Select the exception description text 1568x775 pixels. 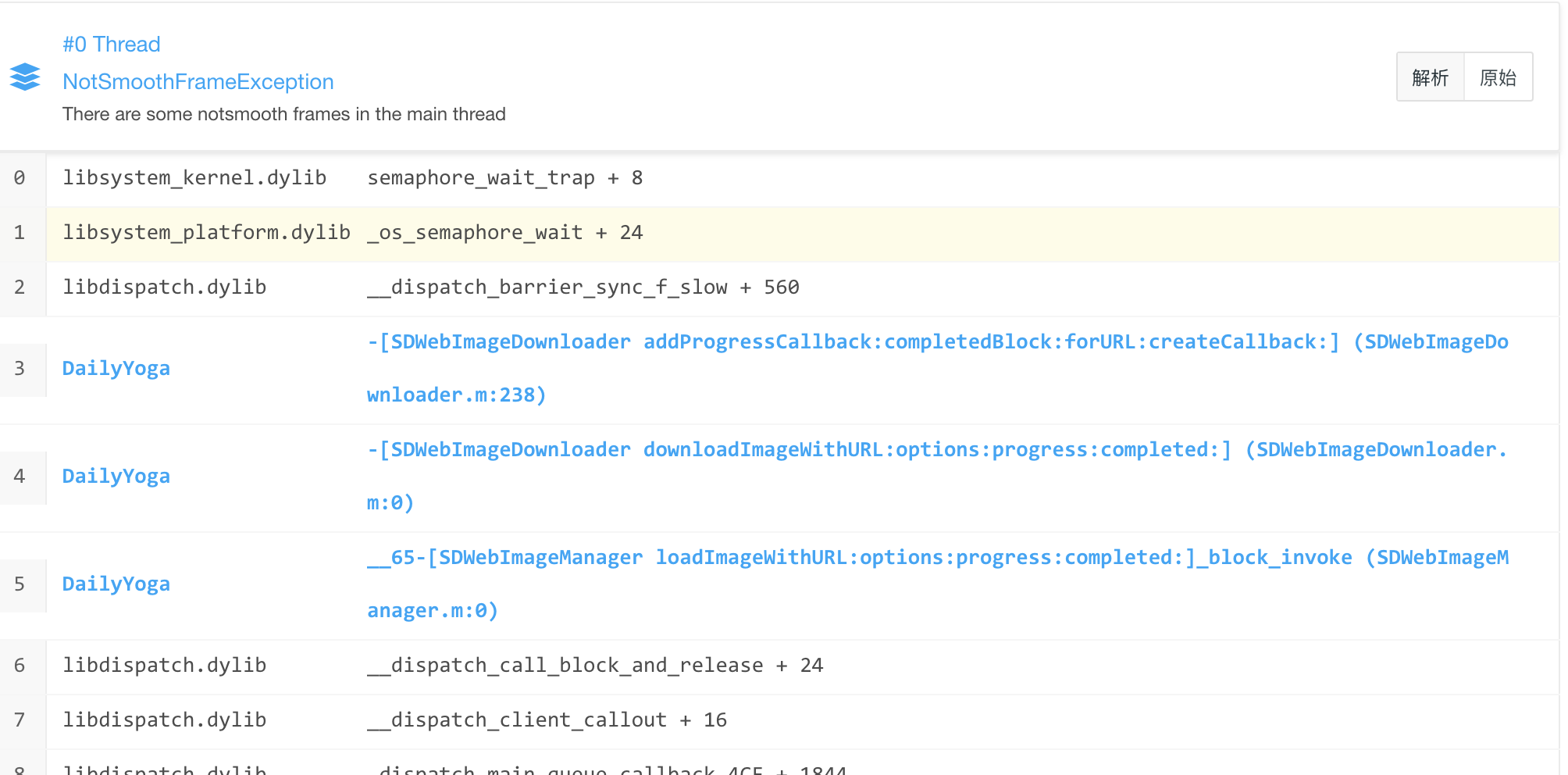pyautogui.click(x=284, y=114)
